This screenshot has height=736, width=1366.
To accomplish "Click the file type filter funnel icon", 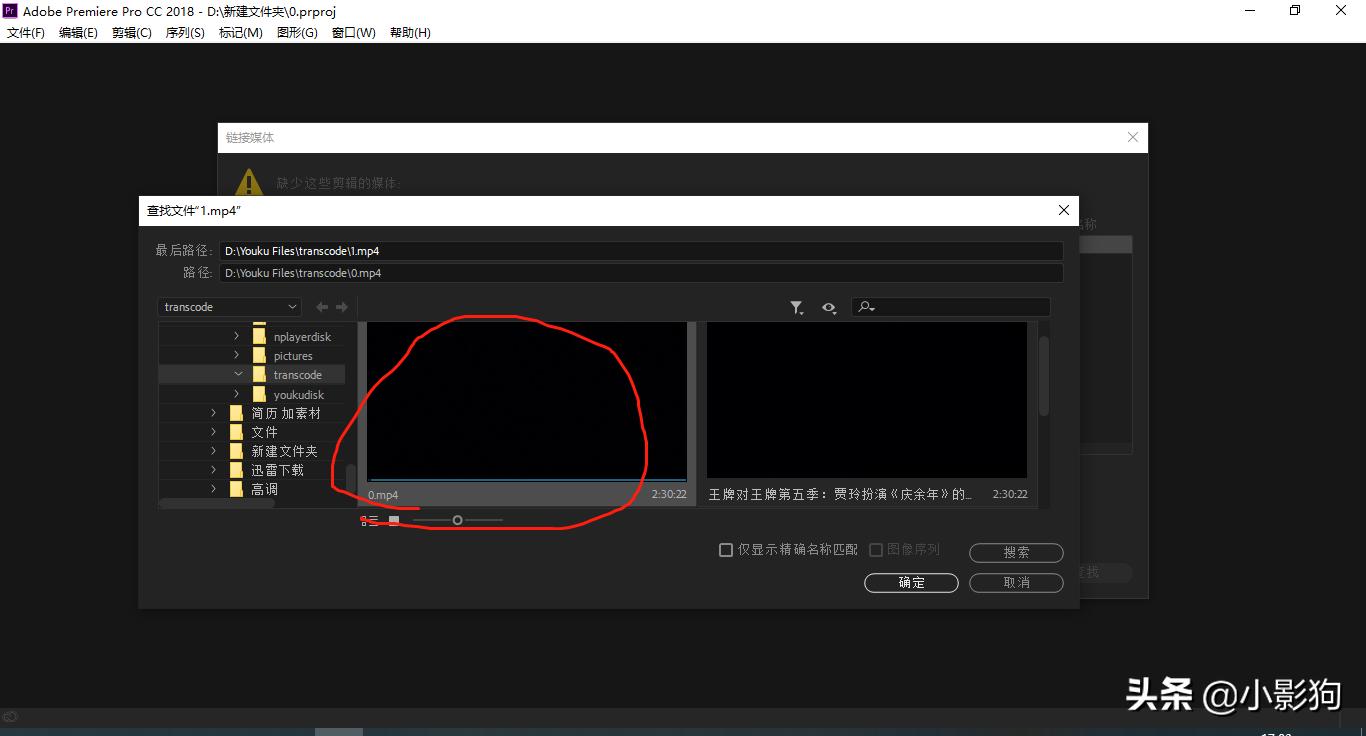I will point(796,308).
